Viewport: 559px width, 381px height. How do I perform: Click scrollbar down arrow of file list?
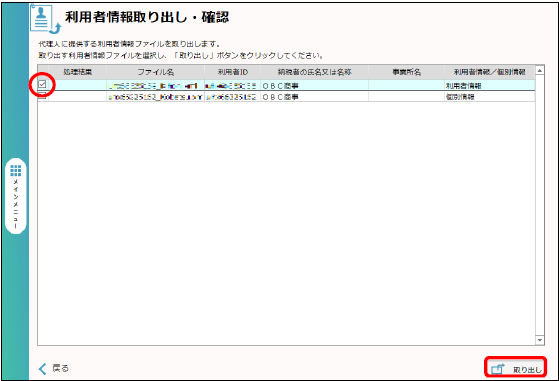click(539, 340)
